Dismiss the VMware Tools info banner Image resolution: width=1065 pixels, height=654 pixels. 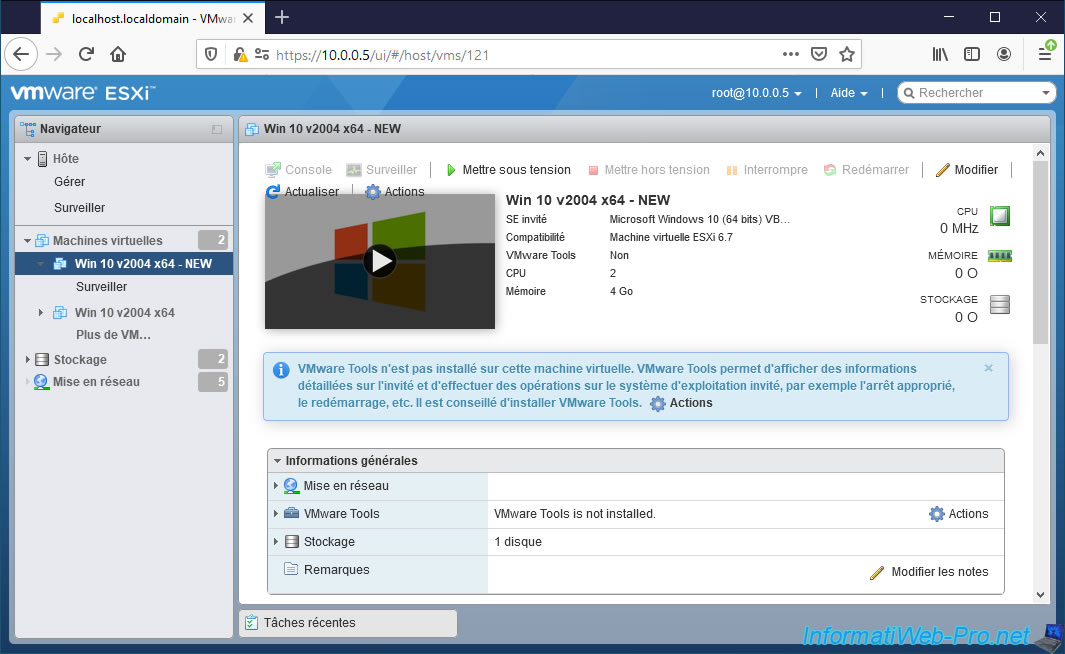[988, 368]
